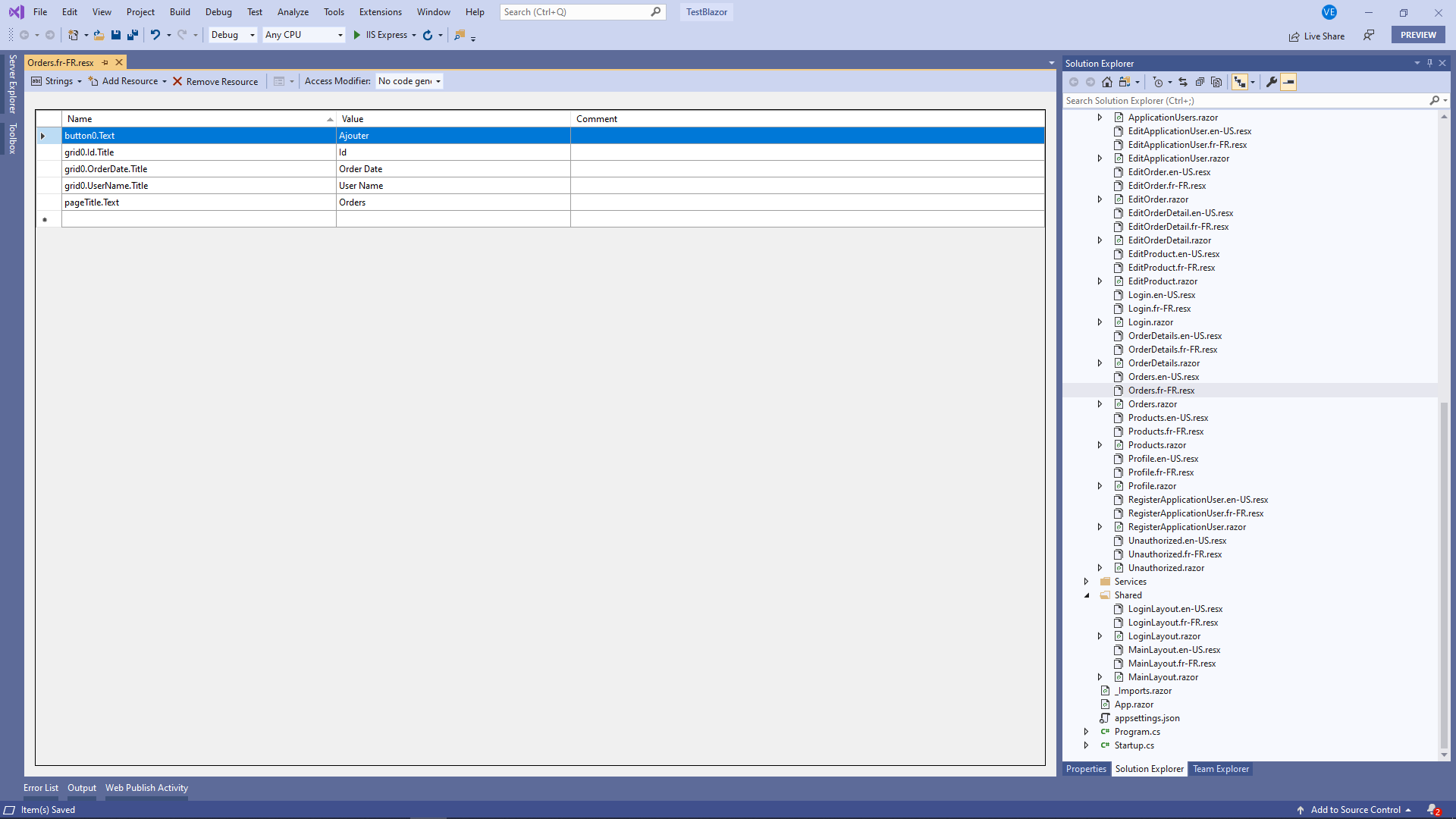Open the Output tab

coord(82,788)
